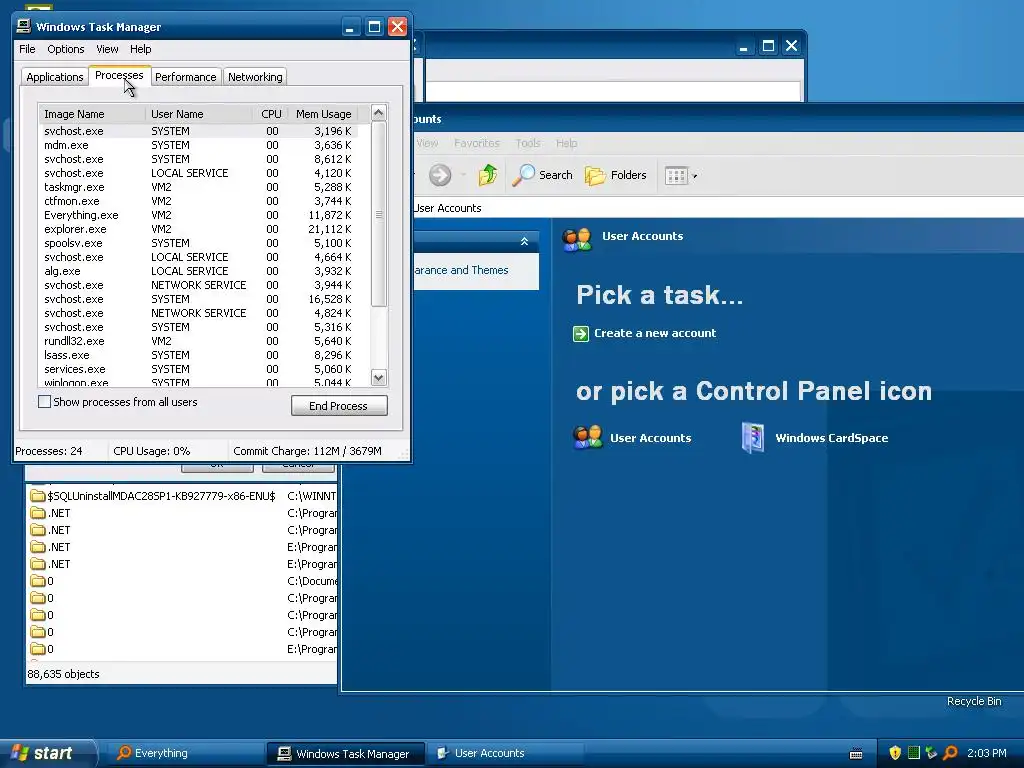Viewport: 1024px width, 768px height.
Task: Open the Help menu in Task Manager
Action: (x=140, y=49)
